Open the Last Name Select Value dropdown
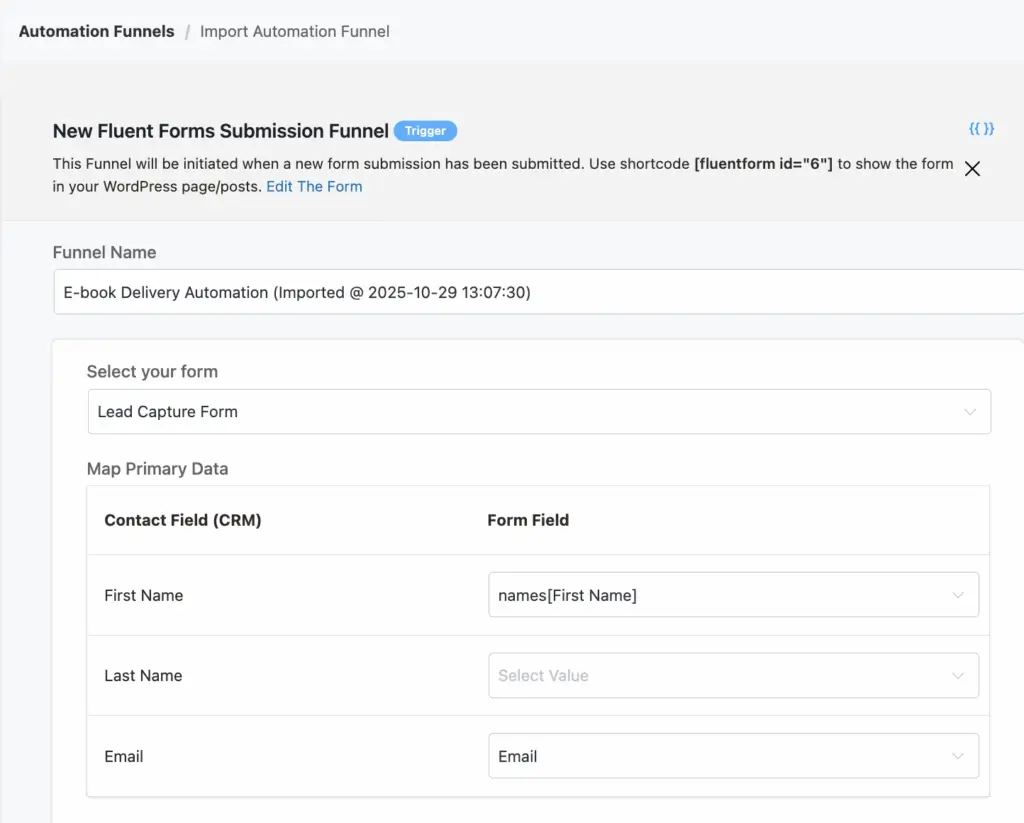 tap(700, 675)
